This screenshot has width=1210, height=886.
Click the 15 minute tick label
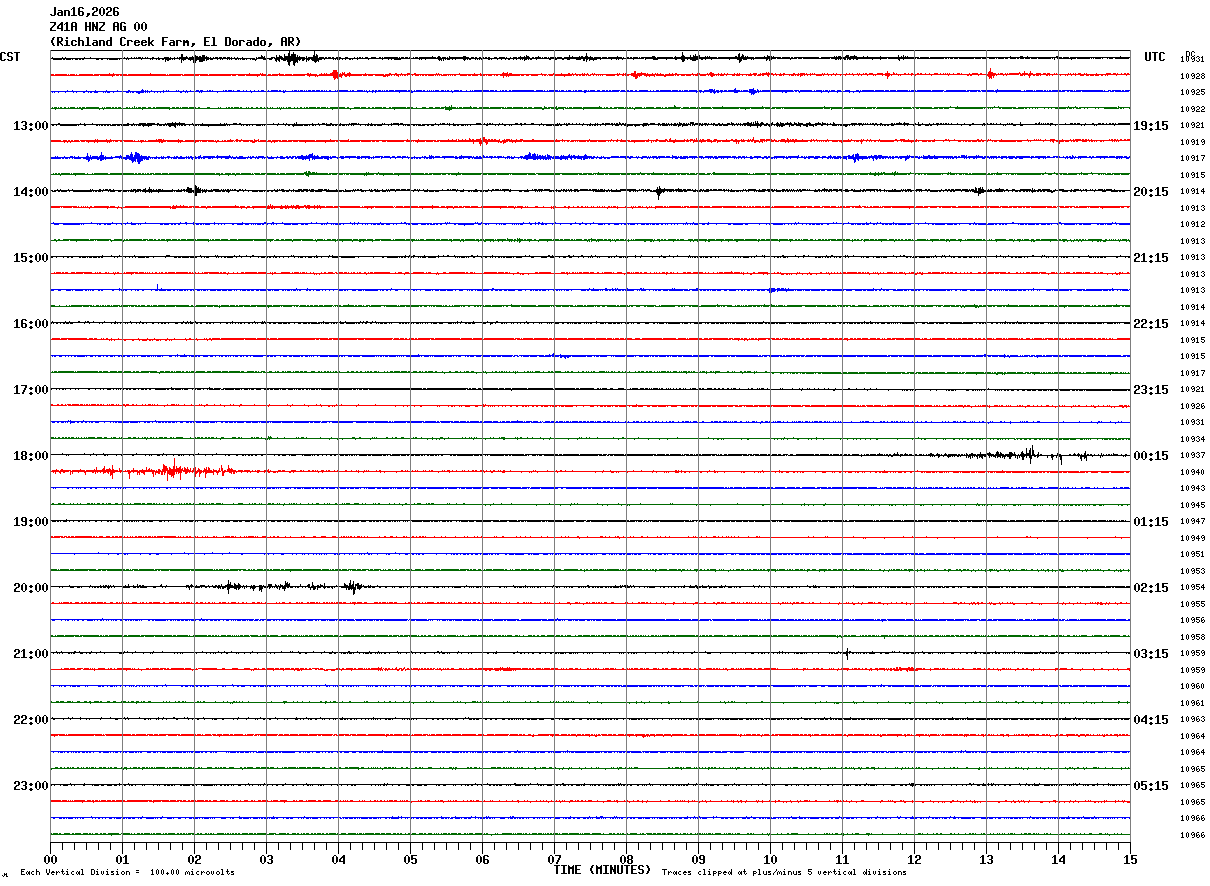coord(1130,859)
